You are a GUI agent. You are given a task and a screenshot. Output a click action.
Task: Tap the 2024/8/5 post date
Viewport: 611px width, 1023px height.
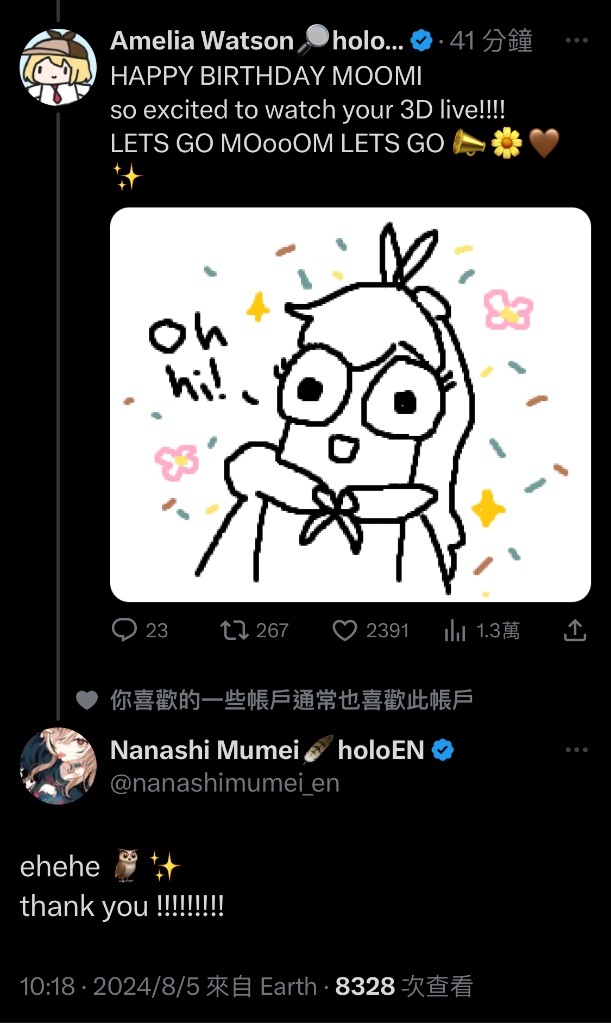click(146, 986)
